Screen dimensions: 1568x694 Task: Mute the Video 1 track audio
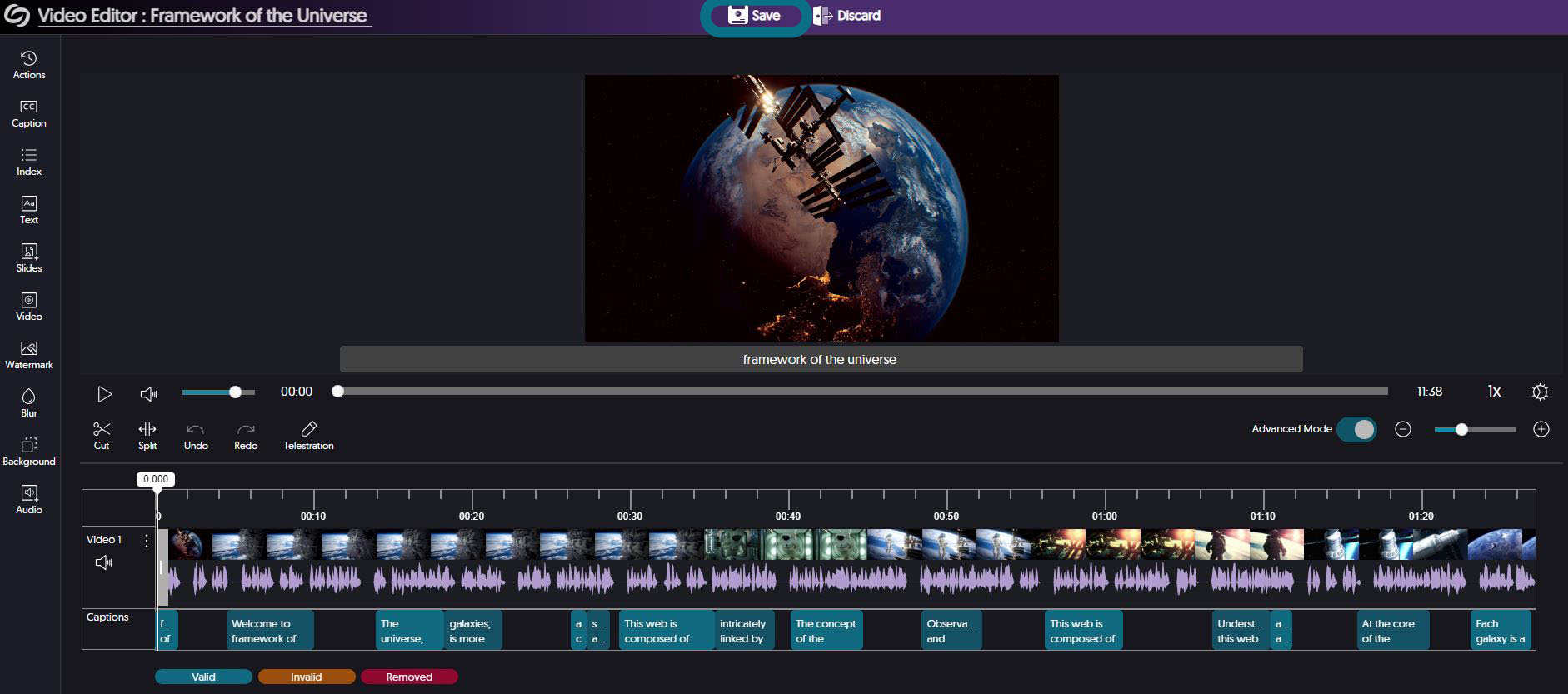[104, 562]
